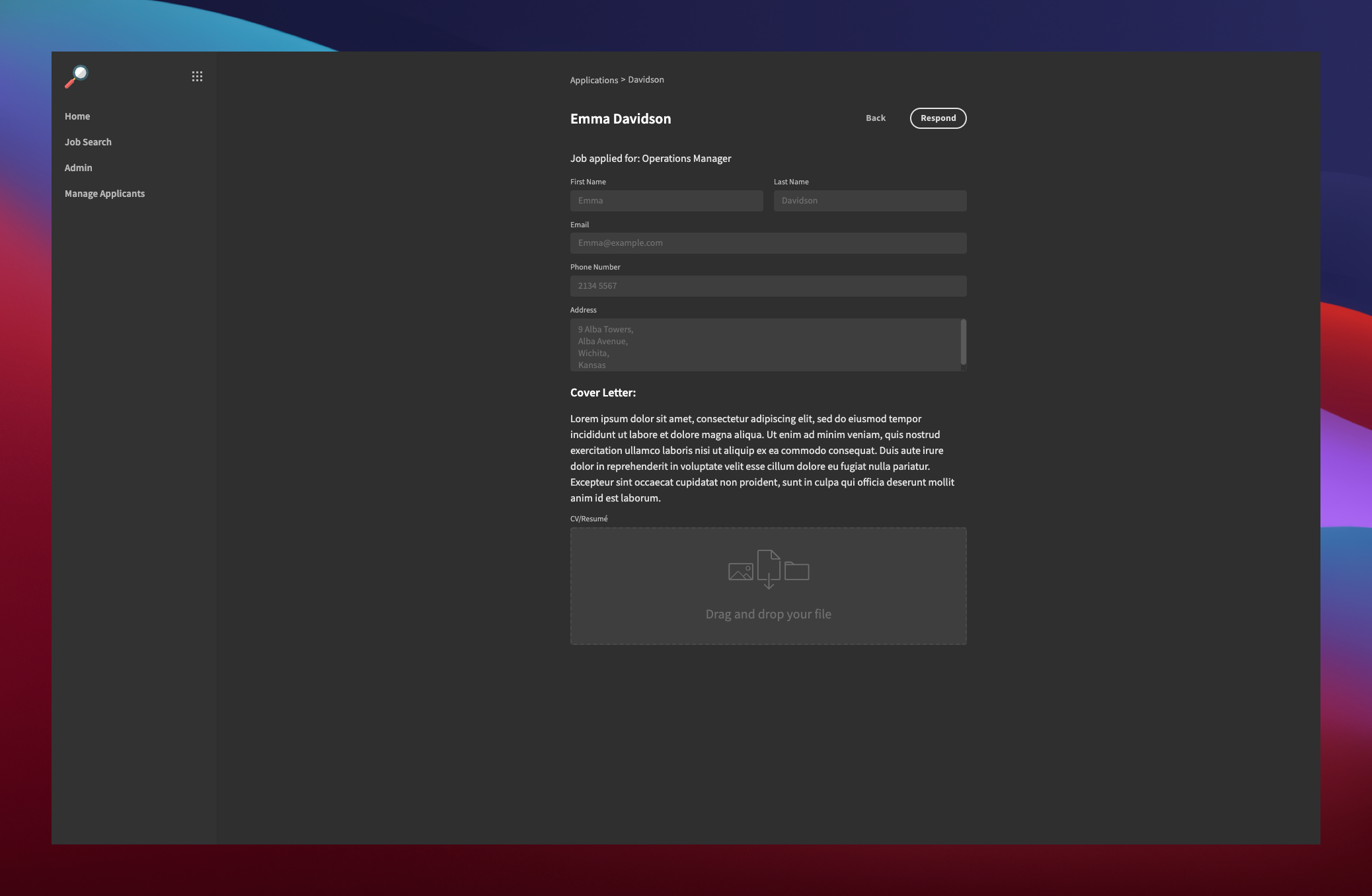Click the Back button on application view

pos(875,117)
